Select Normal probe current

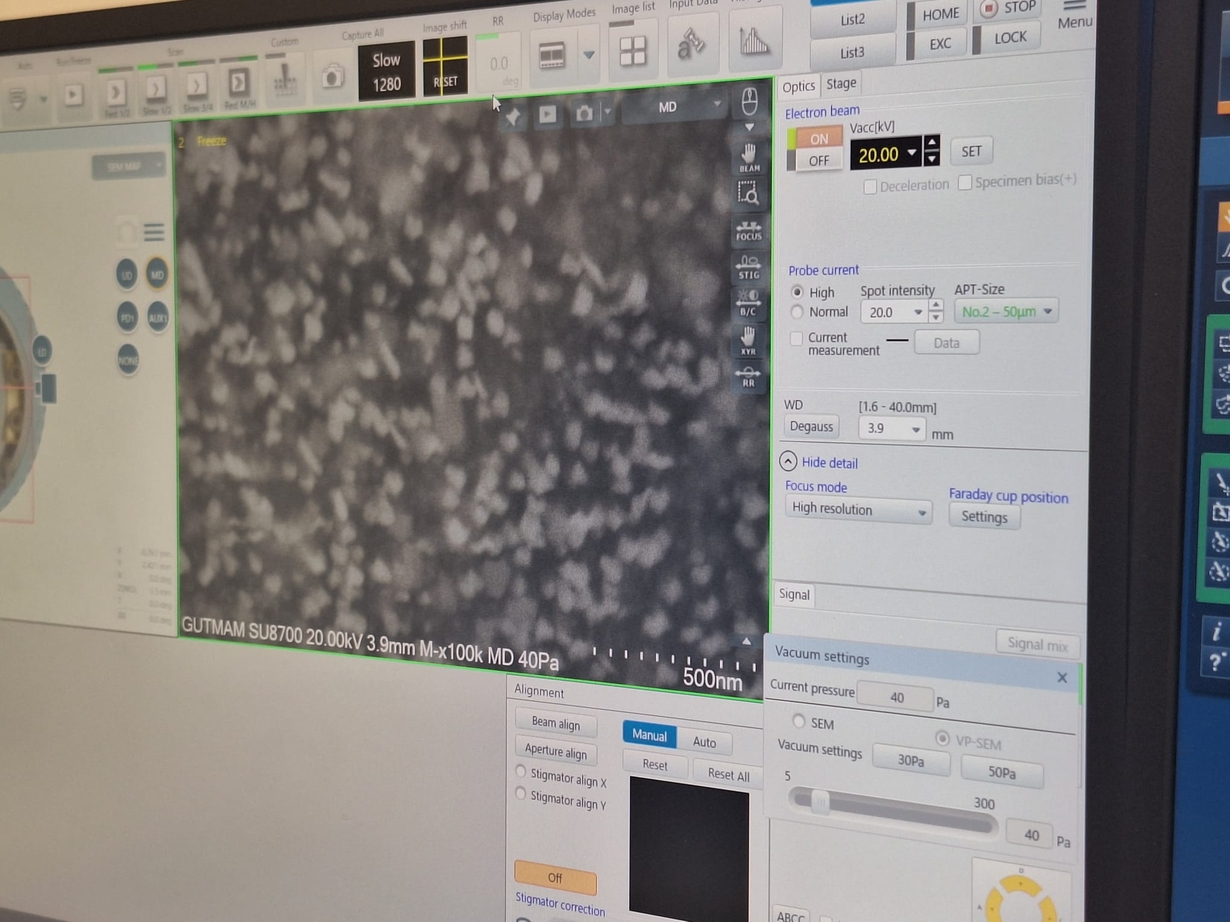[797, 312]
